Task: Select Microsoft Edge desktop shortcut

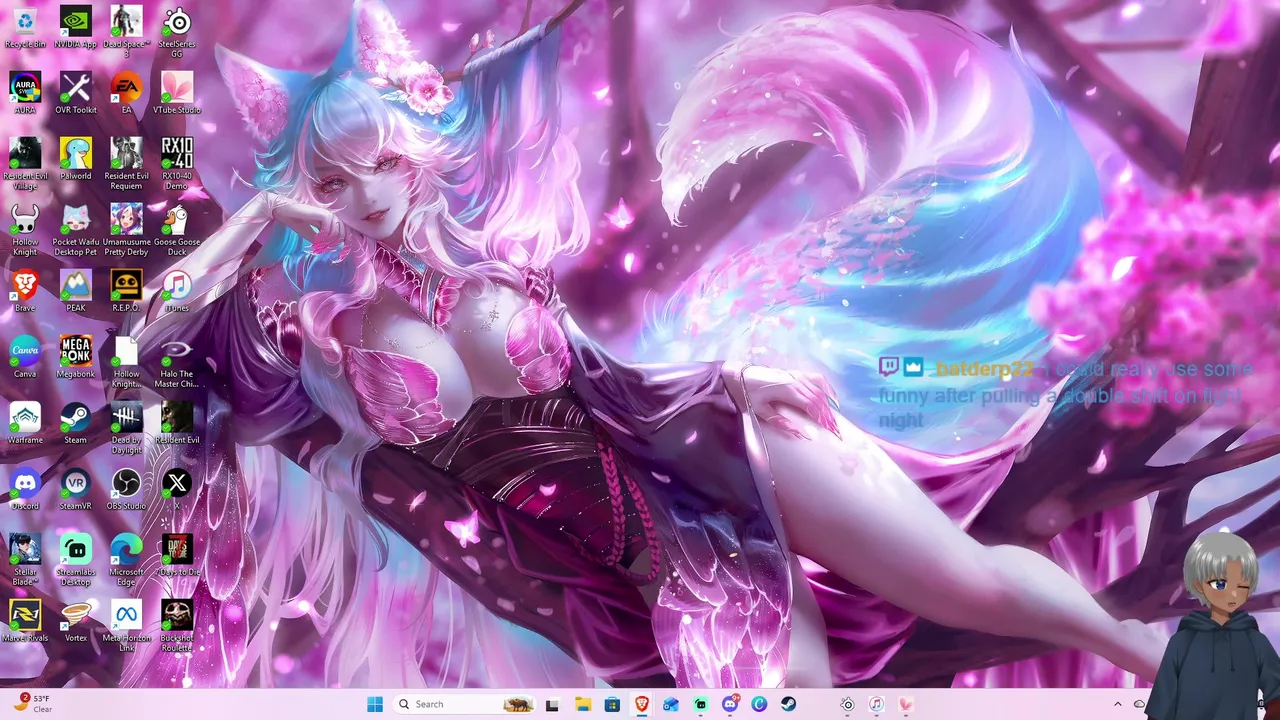Action: 126,560
